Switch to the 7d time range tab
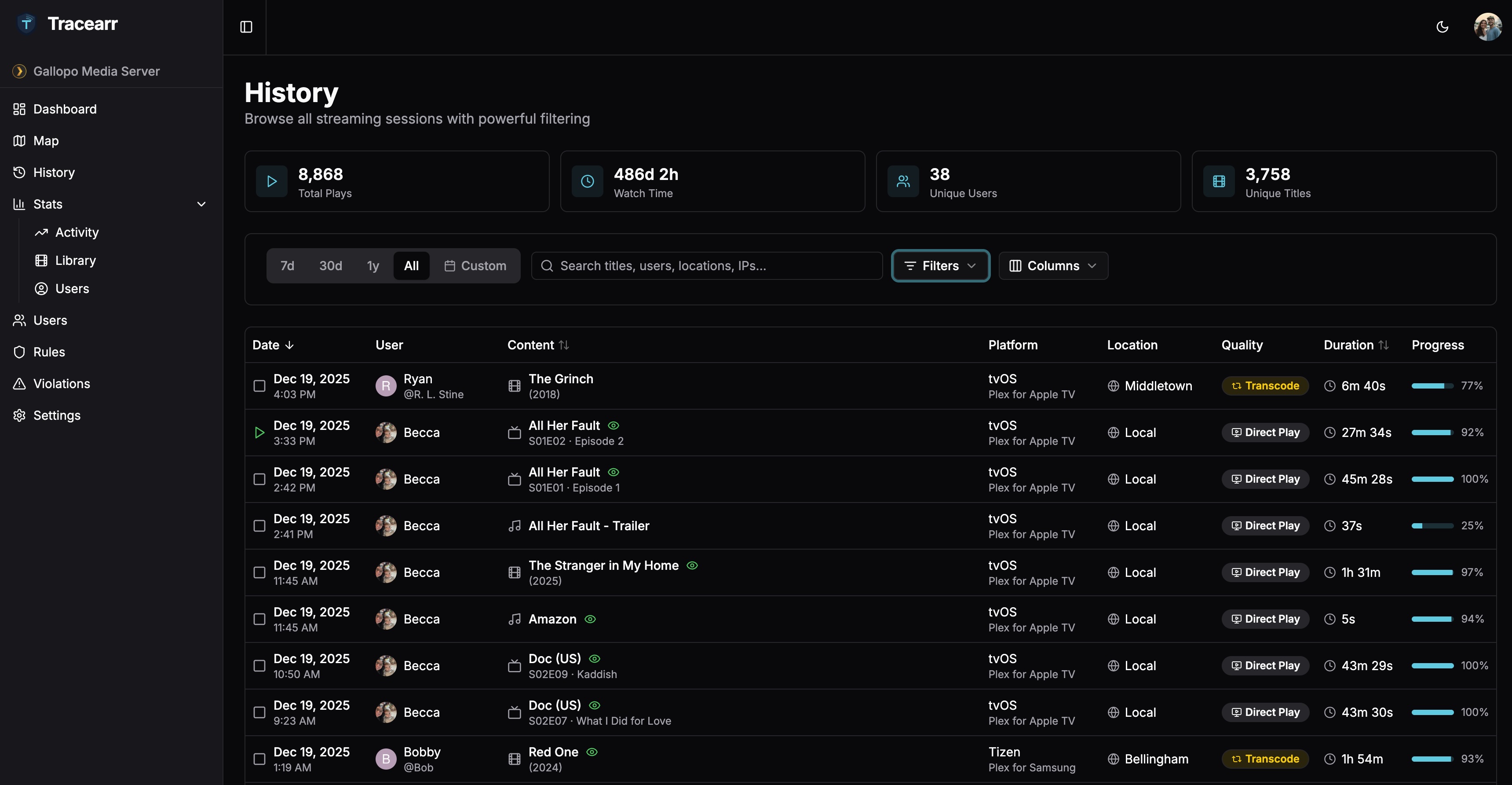 [x=287, y=265]
